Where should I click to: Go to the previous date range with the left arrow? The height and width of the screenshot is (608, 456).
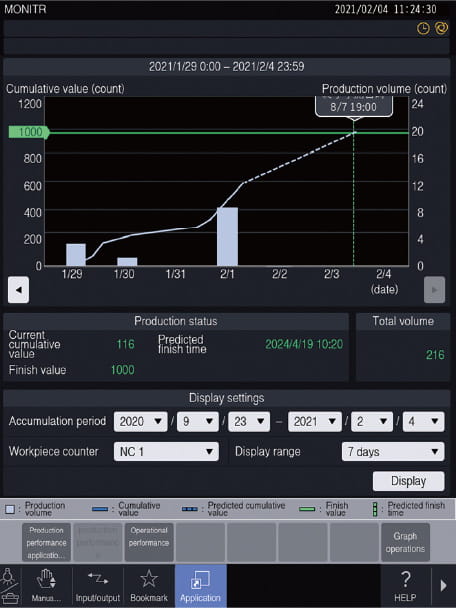(x=18, y=290)
